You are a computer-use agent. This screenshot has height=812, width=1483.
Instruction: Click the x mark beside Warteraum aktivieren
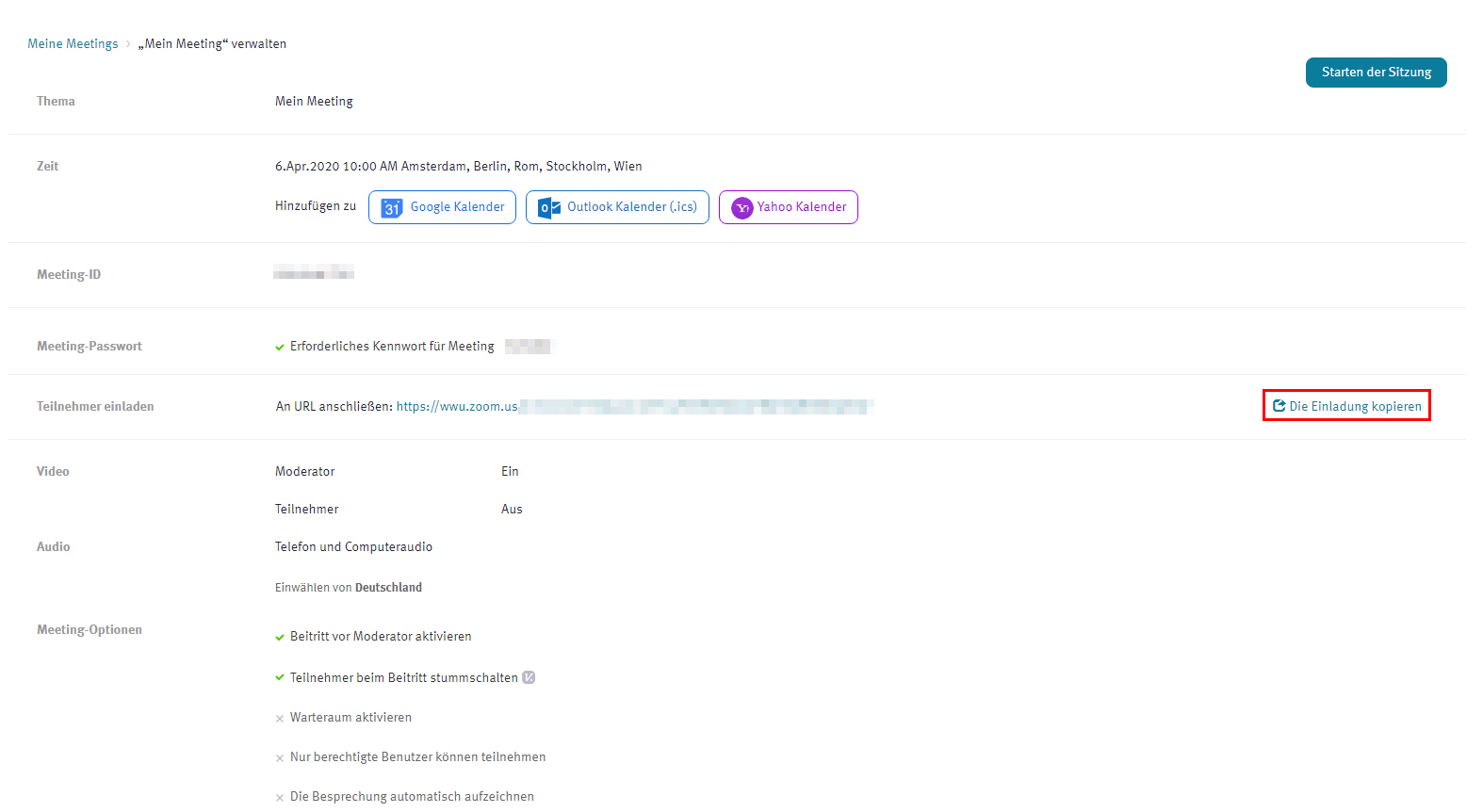(280, 719)
